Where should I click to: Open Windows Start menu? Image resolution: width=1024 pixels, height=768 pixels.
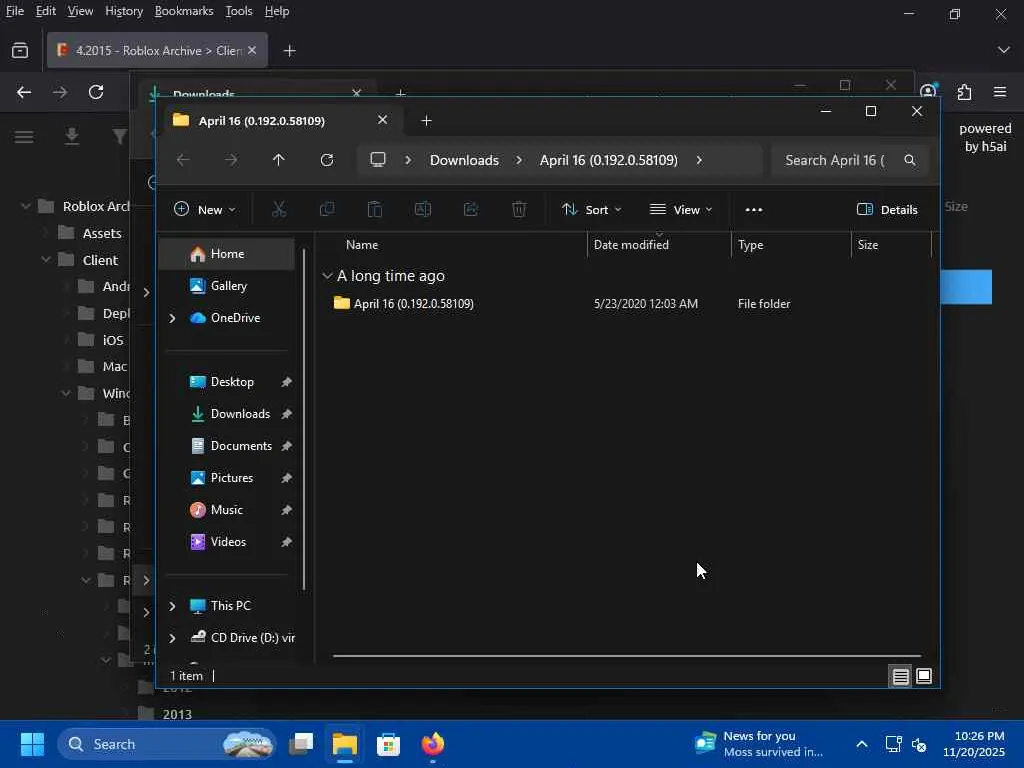(x=32, y=744)
